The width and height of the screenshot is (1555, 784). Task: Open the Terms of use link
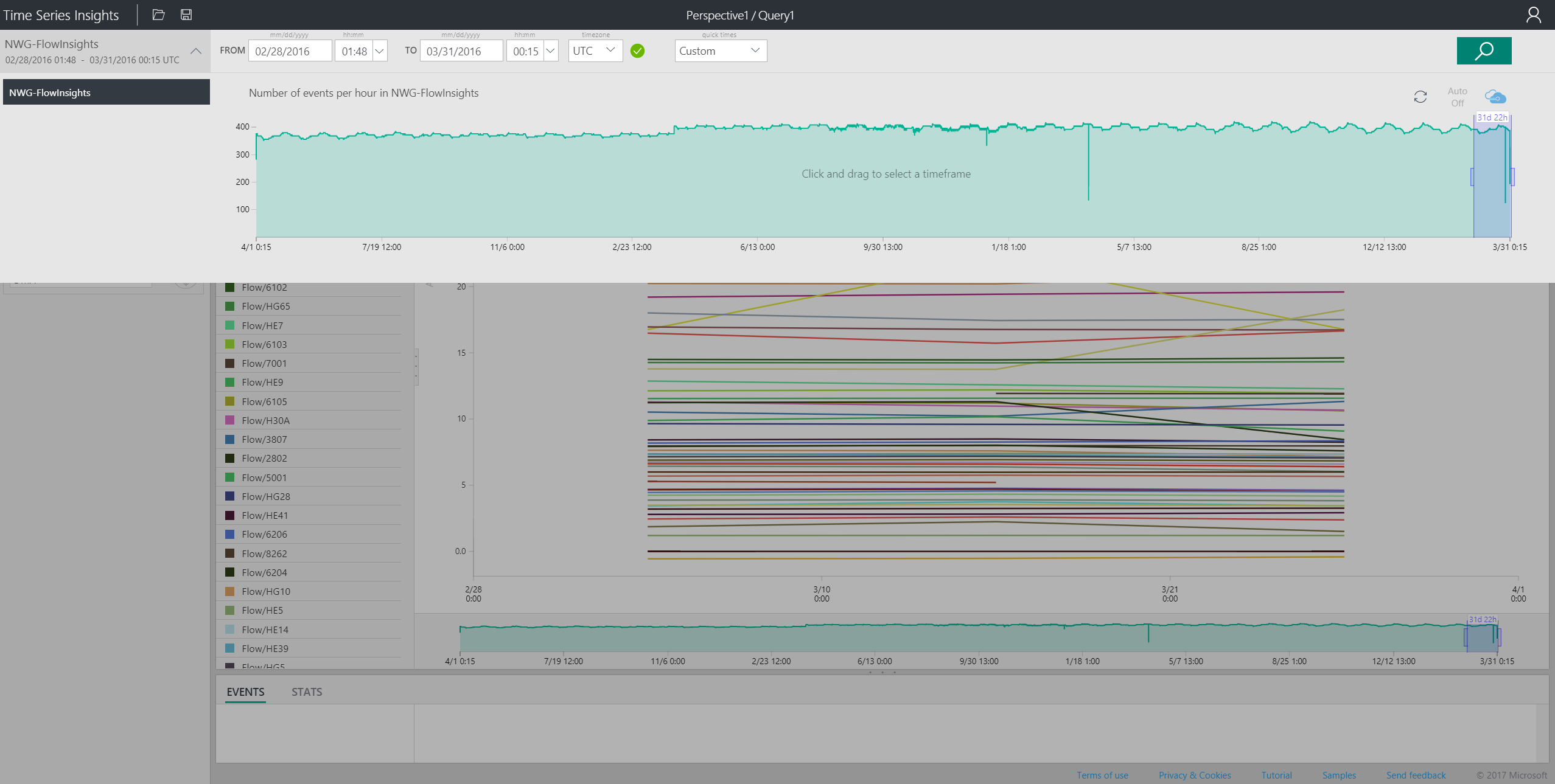pyautogui.click(x=1102, y=775)
